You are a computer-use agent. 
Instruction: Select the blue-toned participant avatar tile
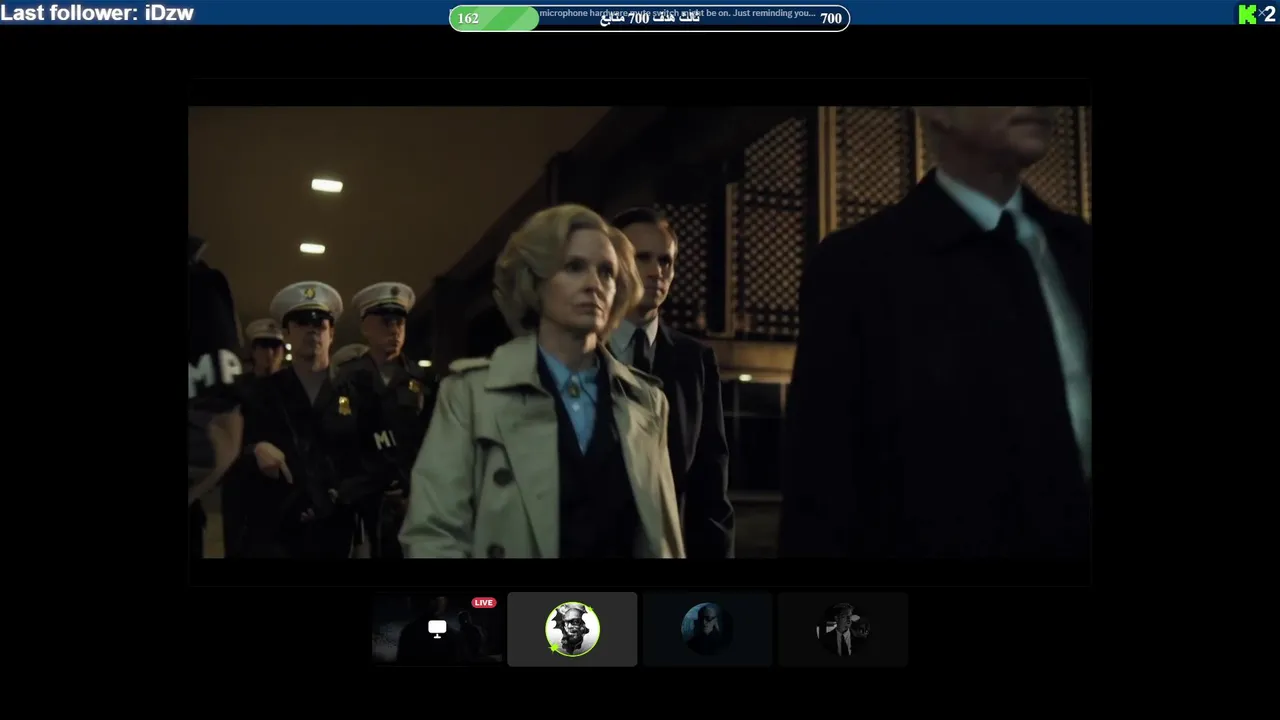click(707, 629)
